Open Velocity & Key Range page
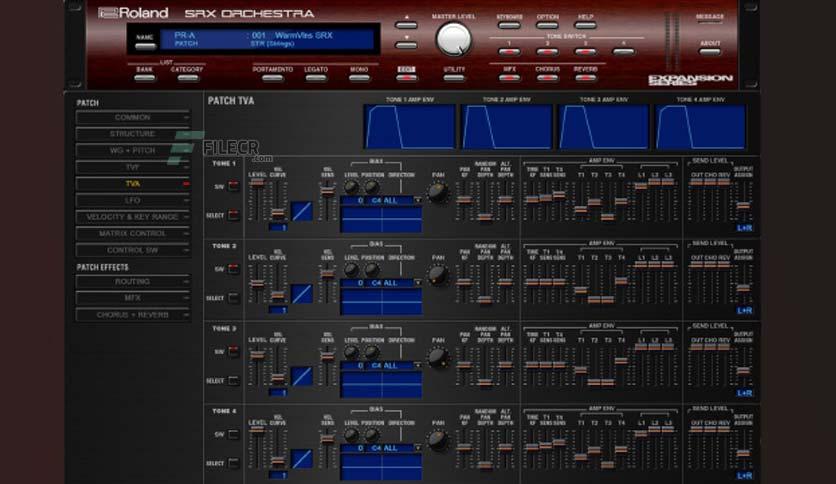The height and width of the screenshot is (484, 836). tap(133, 217)
